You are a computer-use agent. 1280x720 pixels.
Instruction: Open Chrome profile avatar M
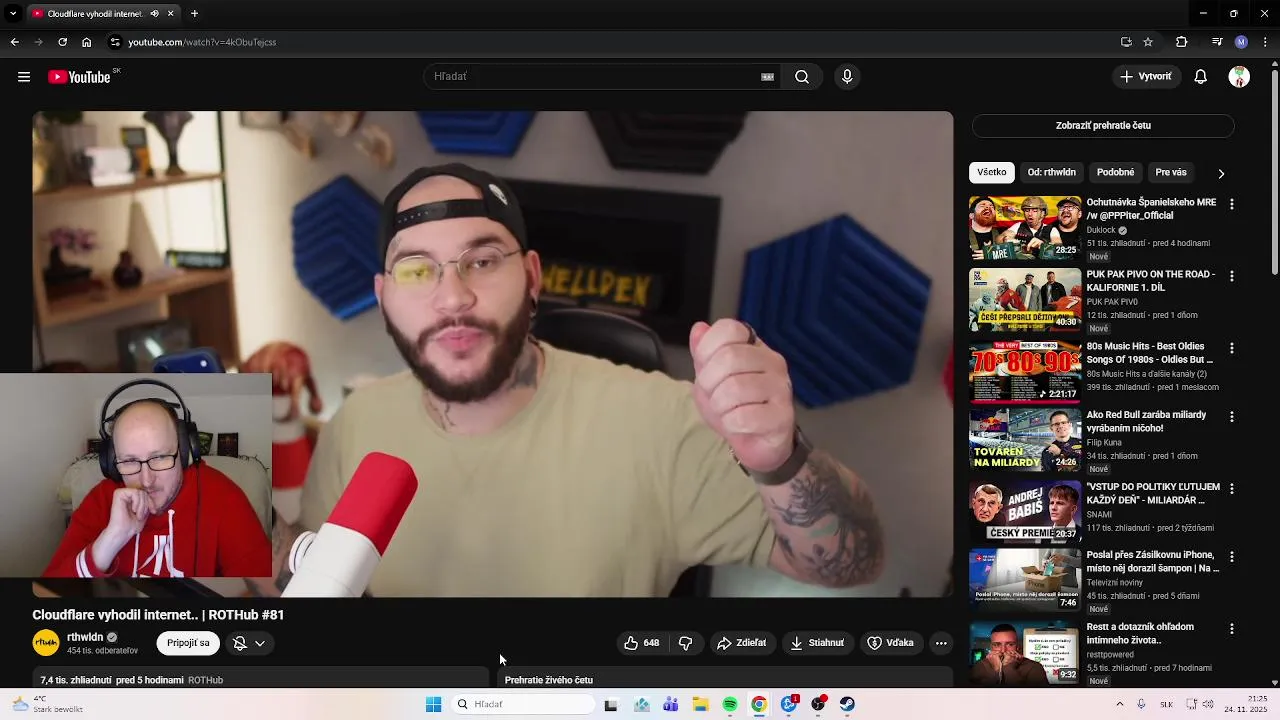coord(1241,42)
